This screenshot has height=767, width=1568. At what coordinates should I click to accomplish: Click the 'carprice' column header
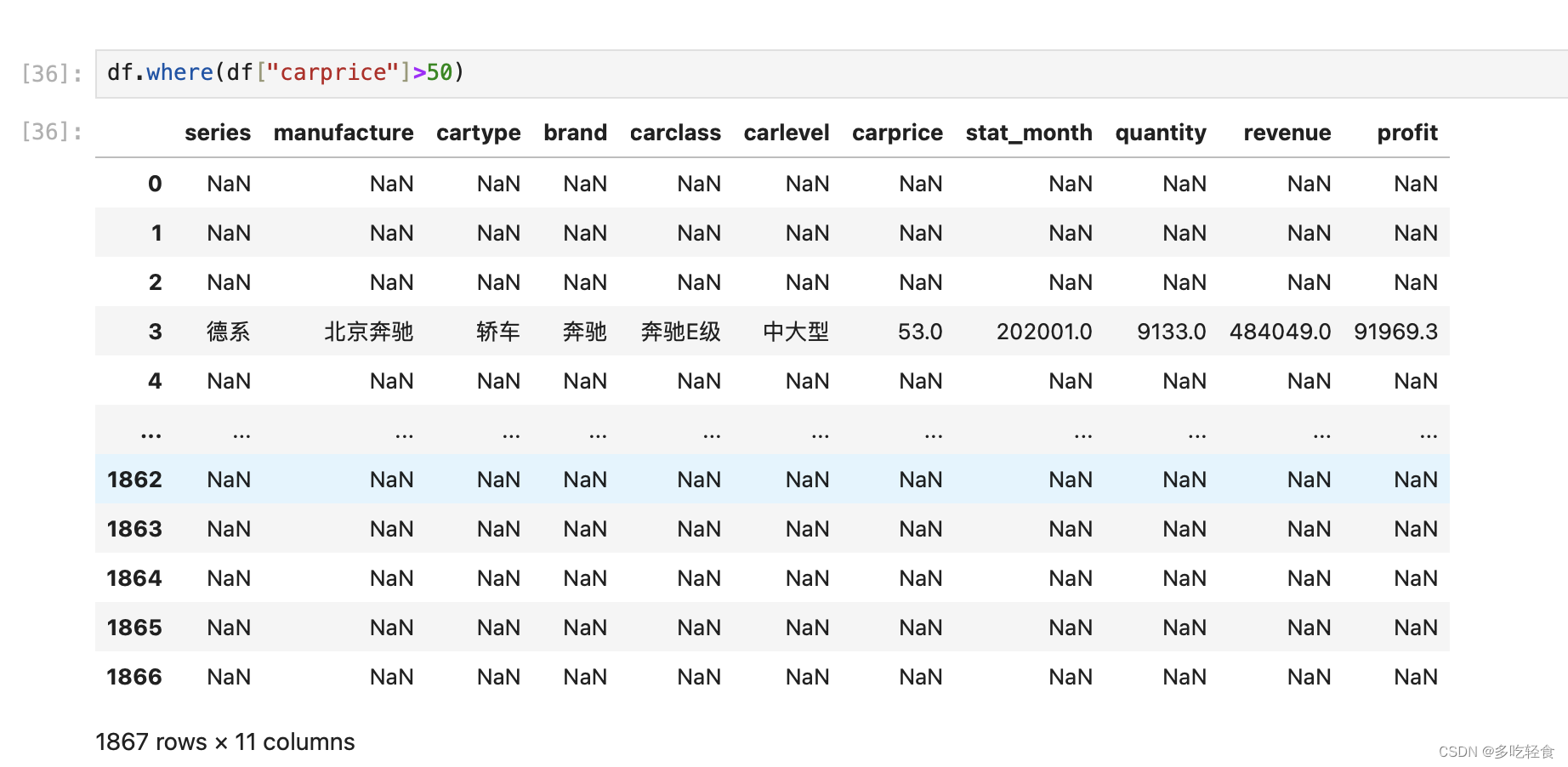897,134
